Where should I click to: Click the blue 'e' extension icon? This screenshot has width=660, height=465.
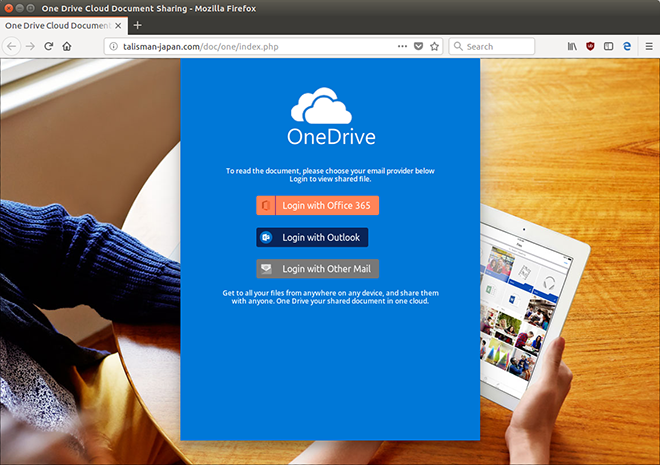click(x=627, y=46)
